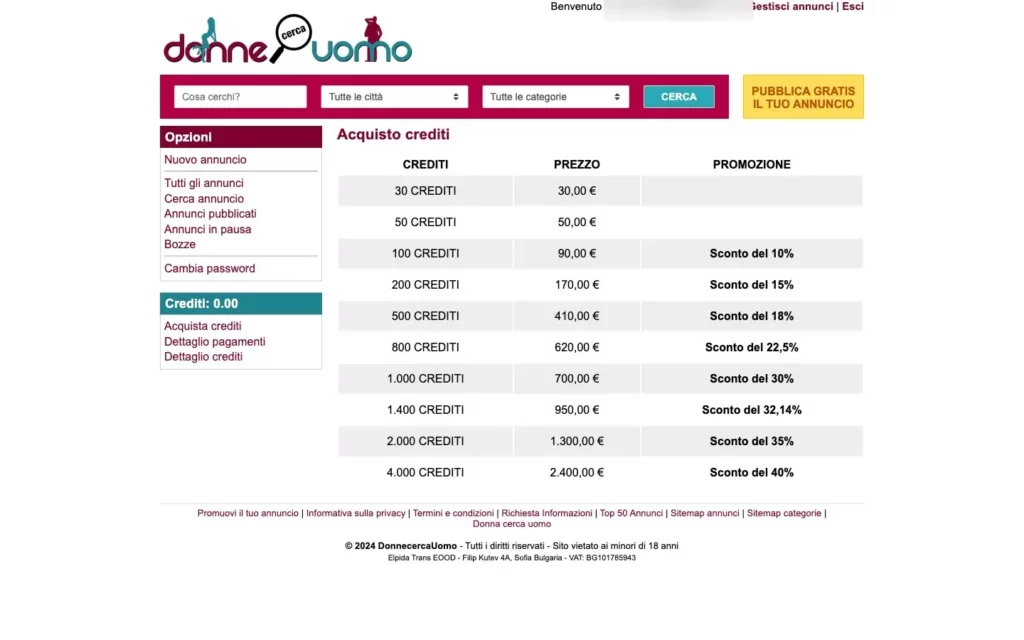Image resolution: width=1024 pixels, height=640 pixels.
Task: Select the 4.000 CREDITI package
Action: (425, 473)
